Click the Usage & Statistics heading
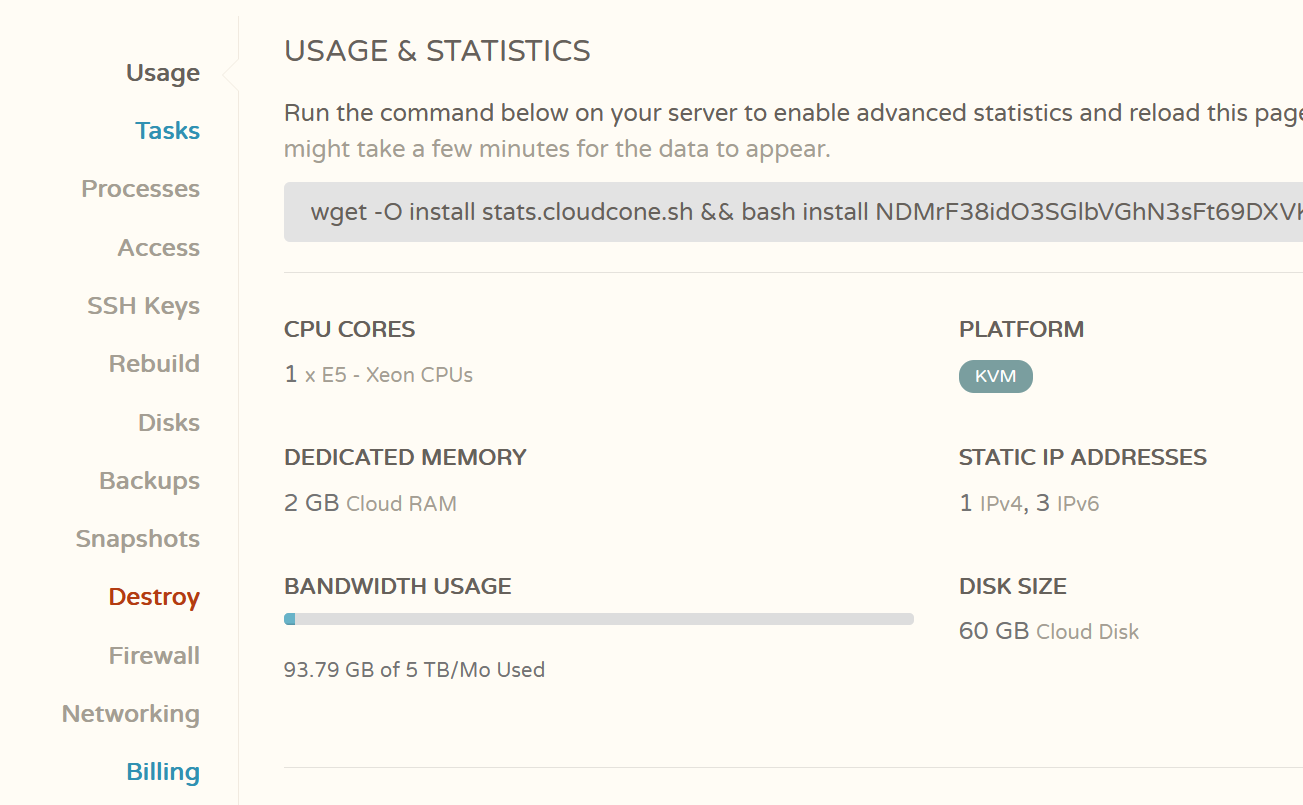This screenshot has width=1303, height=805. [437, 51]
